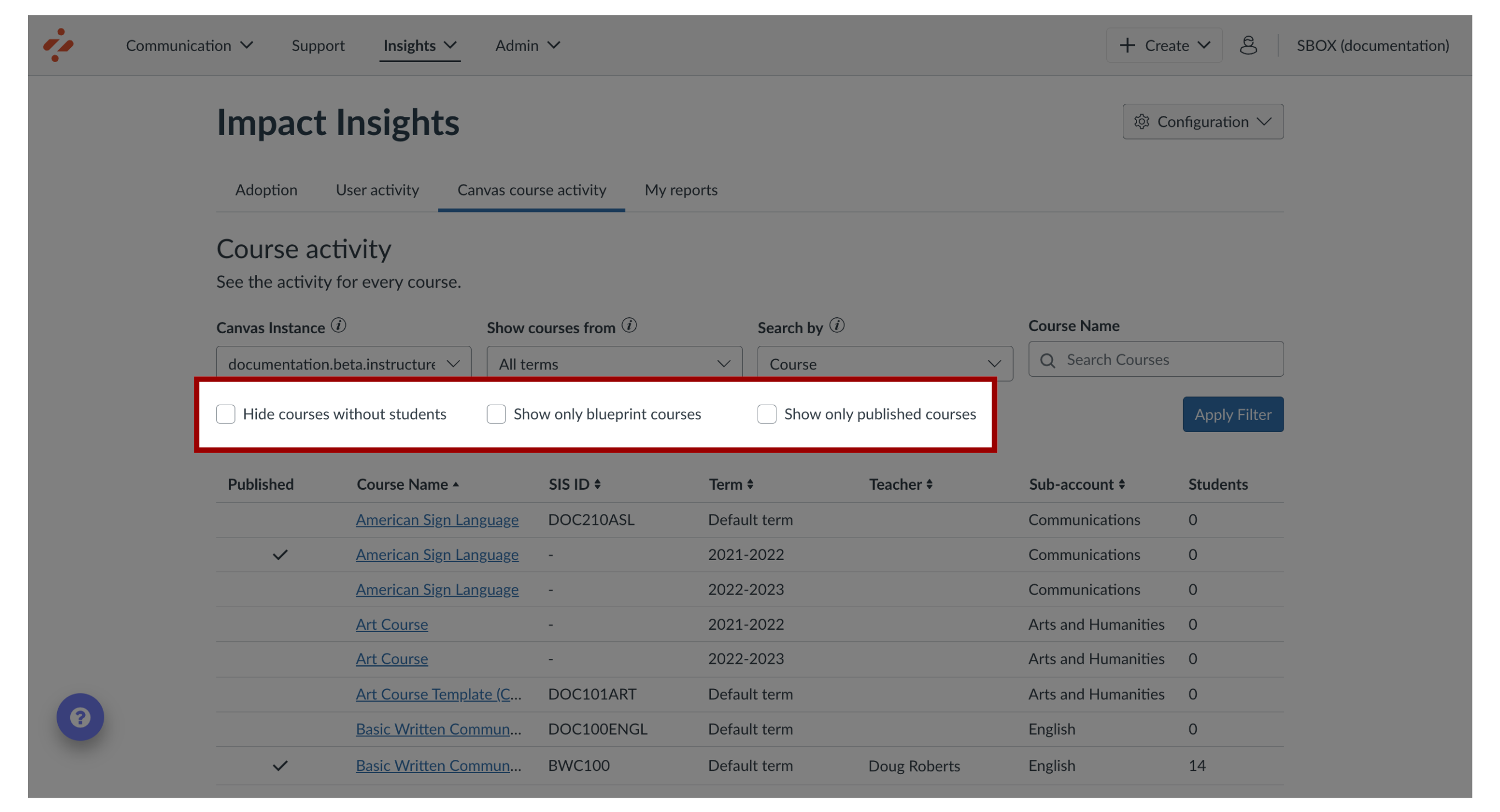The width and height of the screenshot is (1500, 812).
Task: Select the My reports tab
Action: point(681,189)
